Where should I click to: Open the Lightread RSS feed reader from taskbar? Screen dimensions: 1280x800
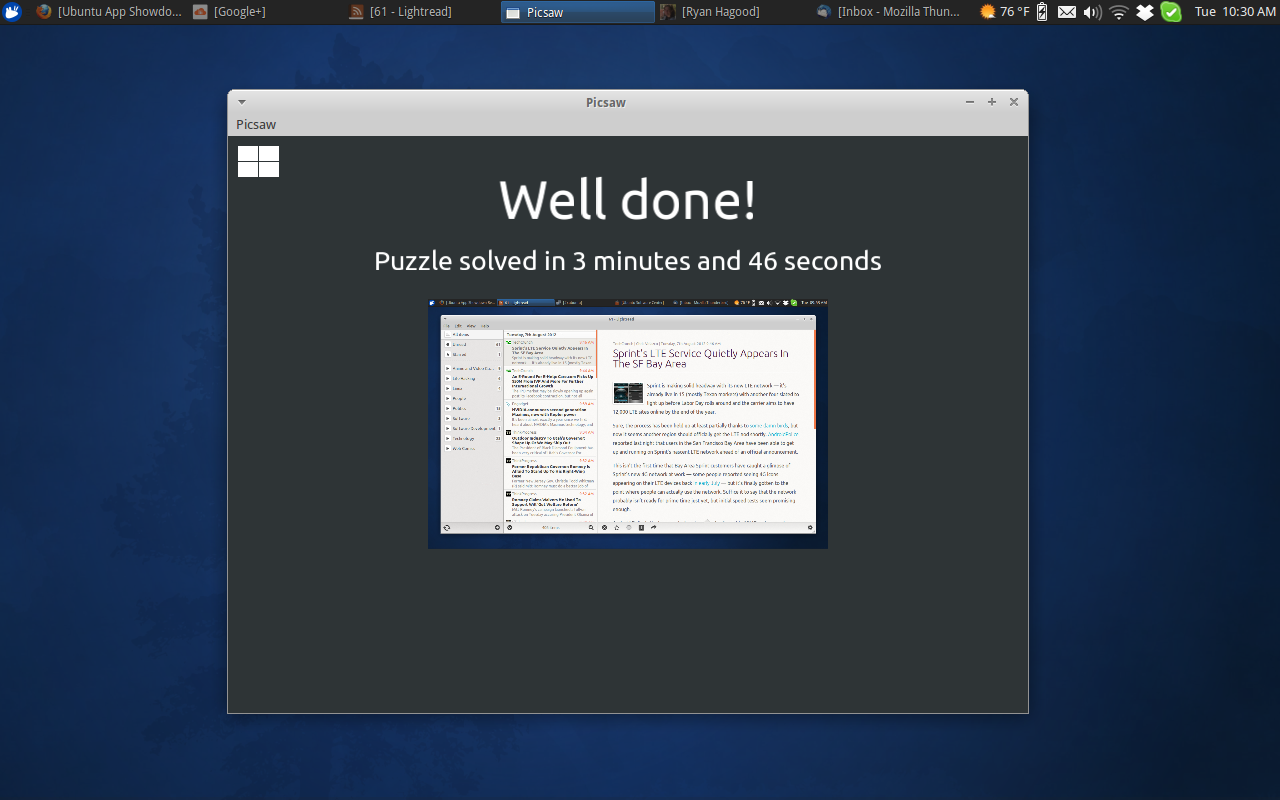(399, 11)
